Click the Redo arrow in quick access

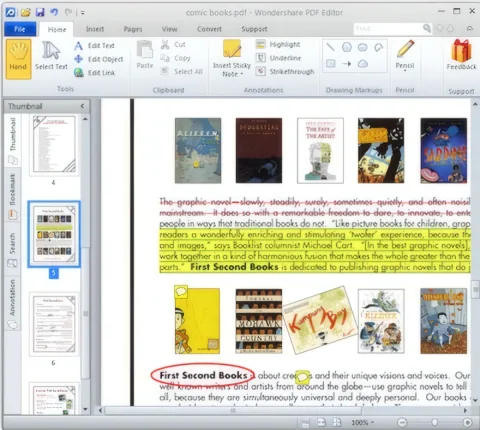coord(68,13)
